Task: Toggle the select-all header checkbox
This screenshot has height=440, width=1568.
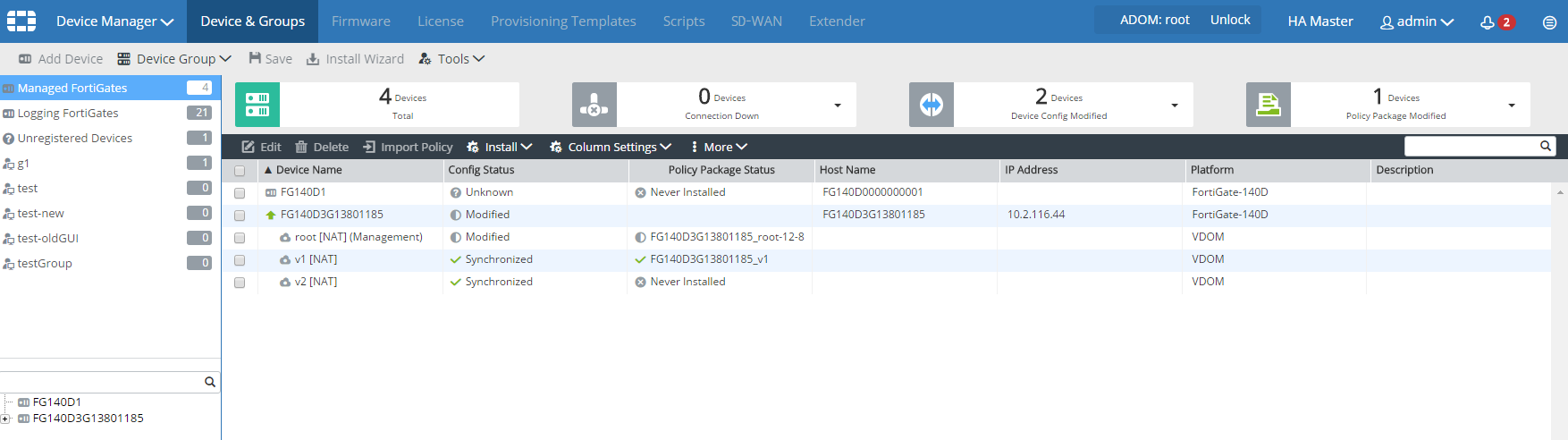Action: pyautogui.click(x=240, y=171)
